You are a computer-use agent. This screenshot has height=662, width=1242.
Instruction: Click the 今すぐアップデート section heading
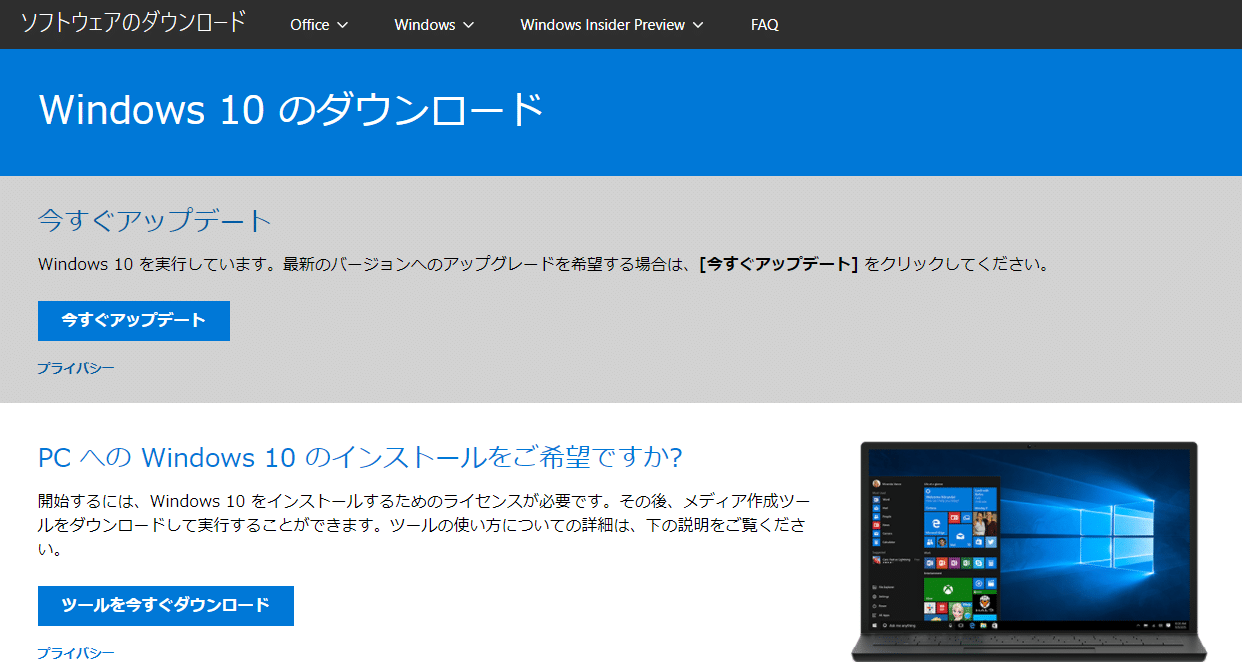[x=155, y=221]
